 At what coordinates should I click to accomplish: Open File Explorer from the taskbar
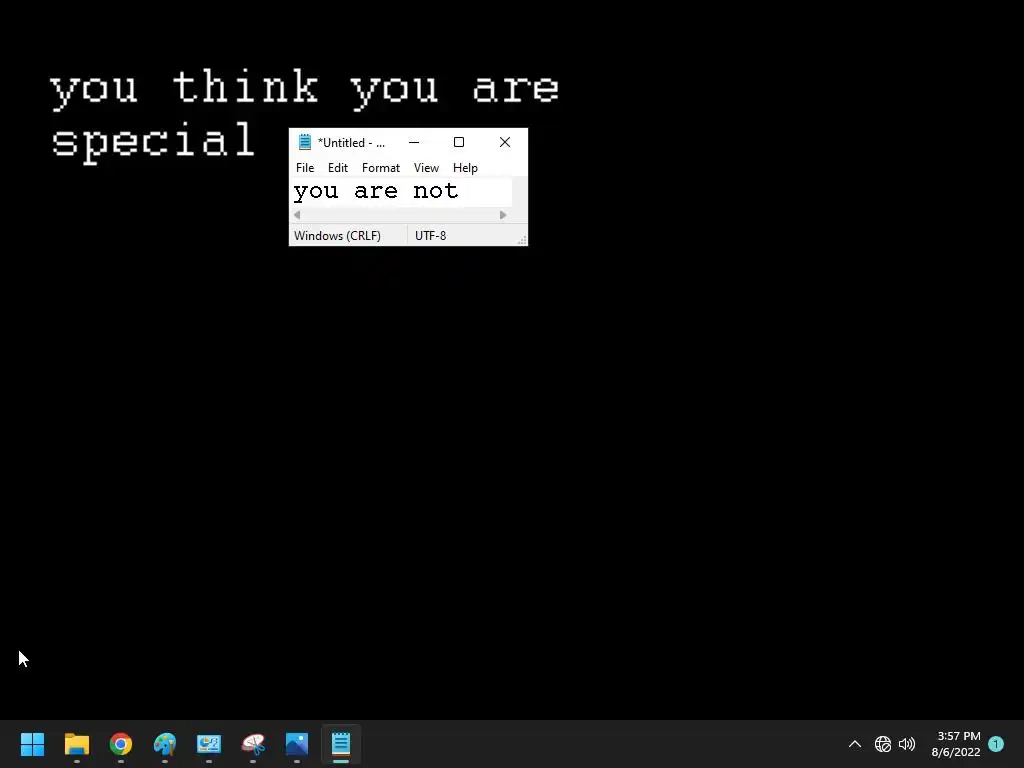pyautogui.click(x=76, y=744)
